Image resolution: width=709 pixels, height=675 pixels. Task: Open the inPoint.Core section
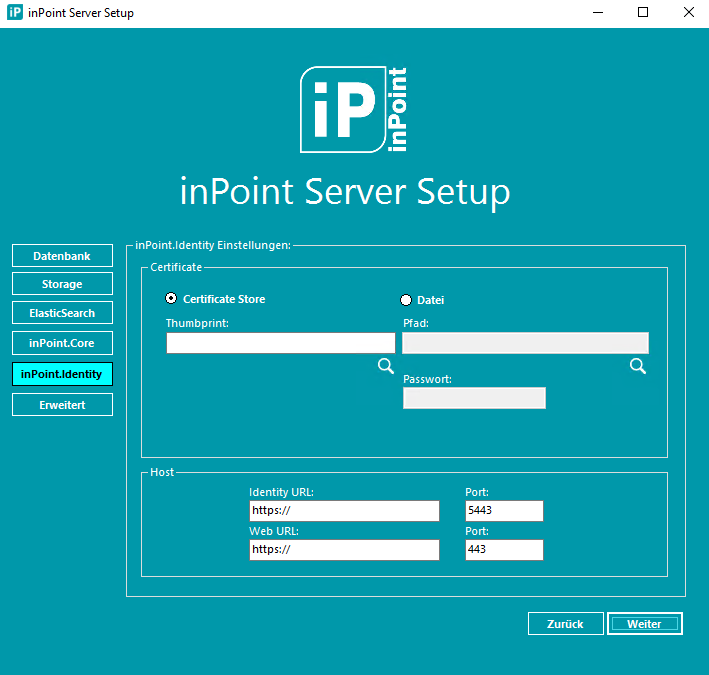click(x=62, y=343)
